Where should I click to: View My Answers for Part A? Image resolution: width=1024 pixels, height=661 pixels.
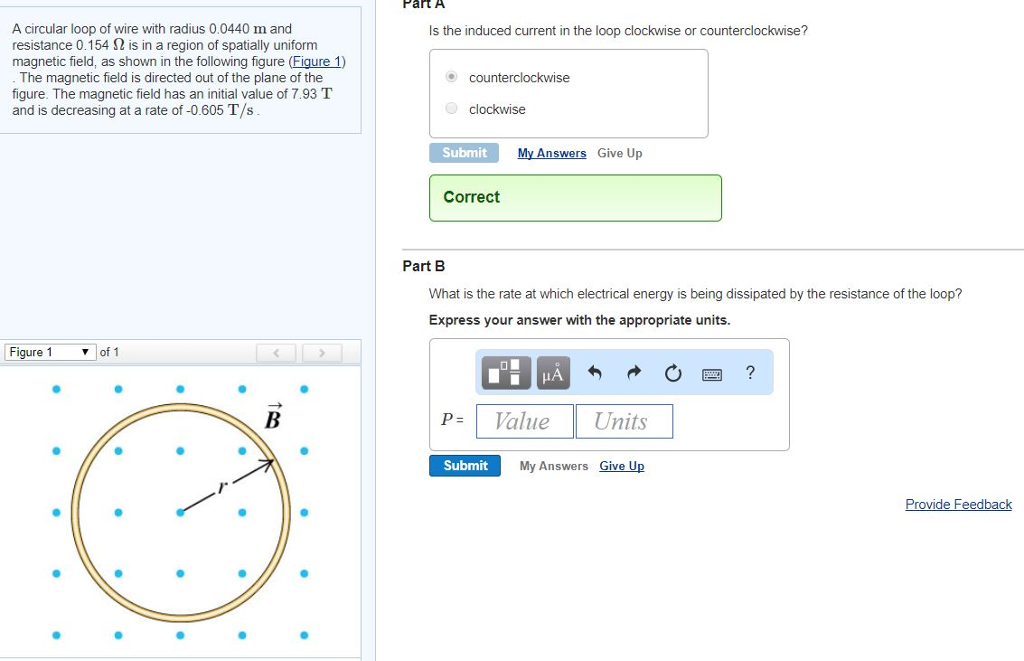553,153
